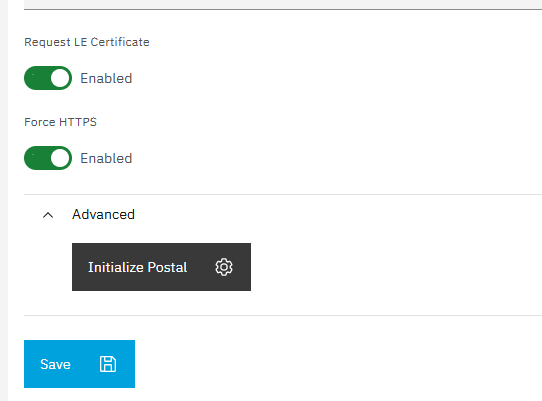Click the Advanced section header text
This screenshot has width=542, height=401.
pos(103,214)
